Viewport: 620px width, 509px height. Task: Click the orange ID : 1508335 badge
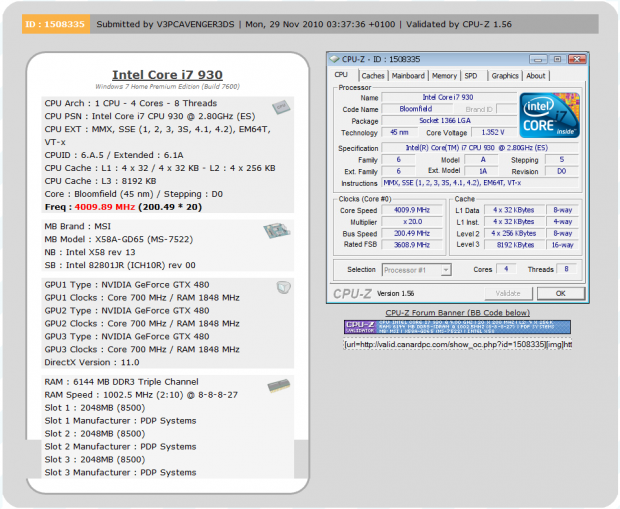pyautogui.click(x=56, y=24)
